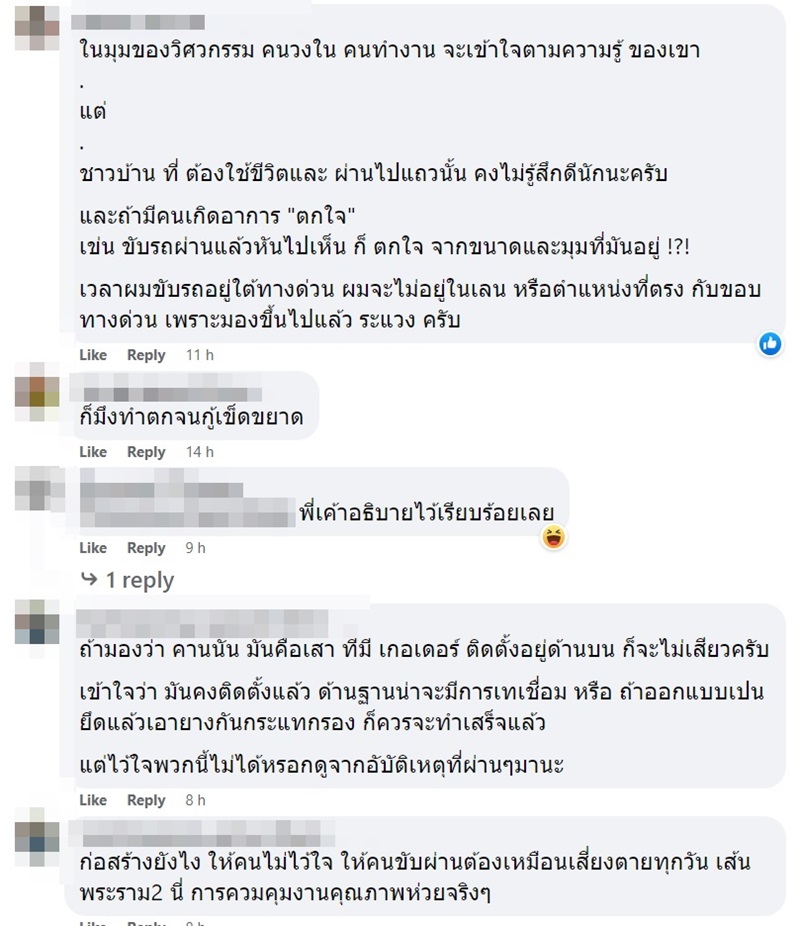The height and width of the screenshot is (926, 800).
Task: Reply to the fourth comment
Action: click(x=146, y=800)
